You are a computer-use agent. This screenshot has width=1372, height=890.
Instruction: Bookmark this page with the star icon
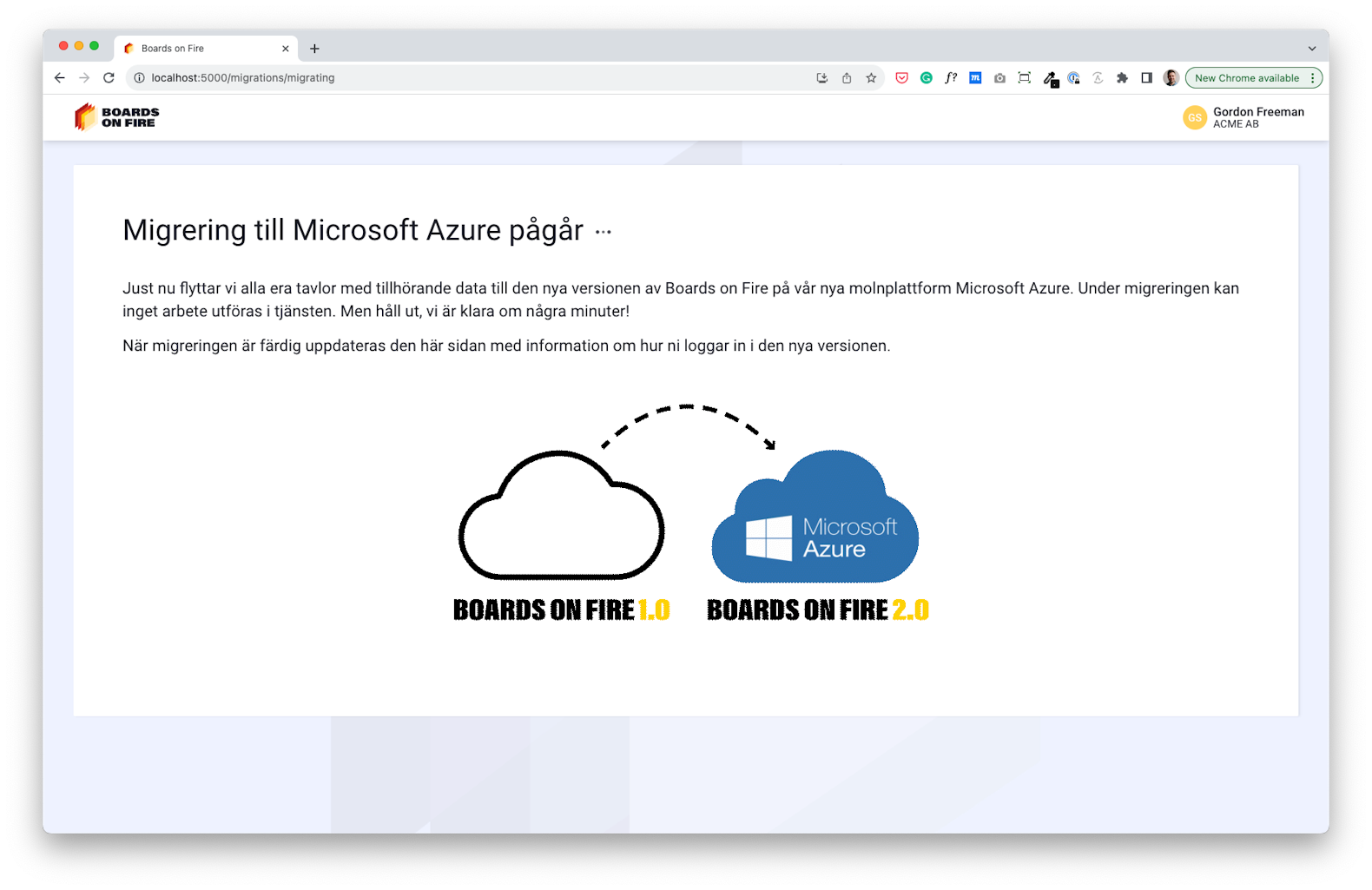pyautogui.click(x=871, y=78)
